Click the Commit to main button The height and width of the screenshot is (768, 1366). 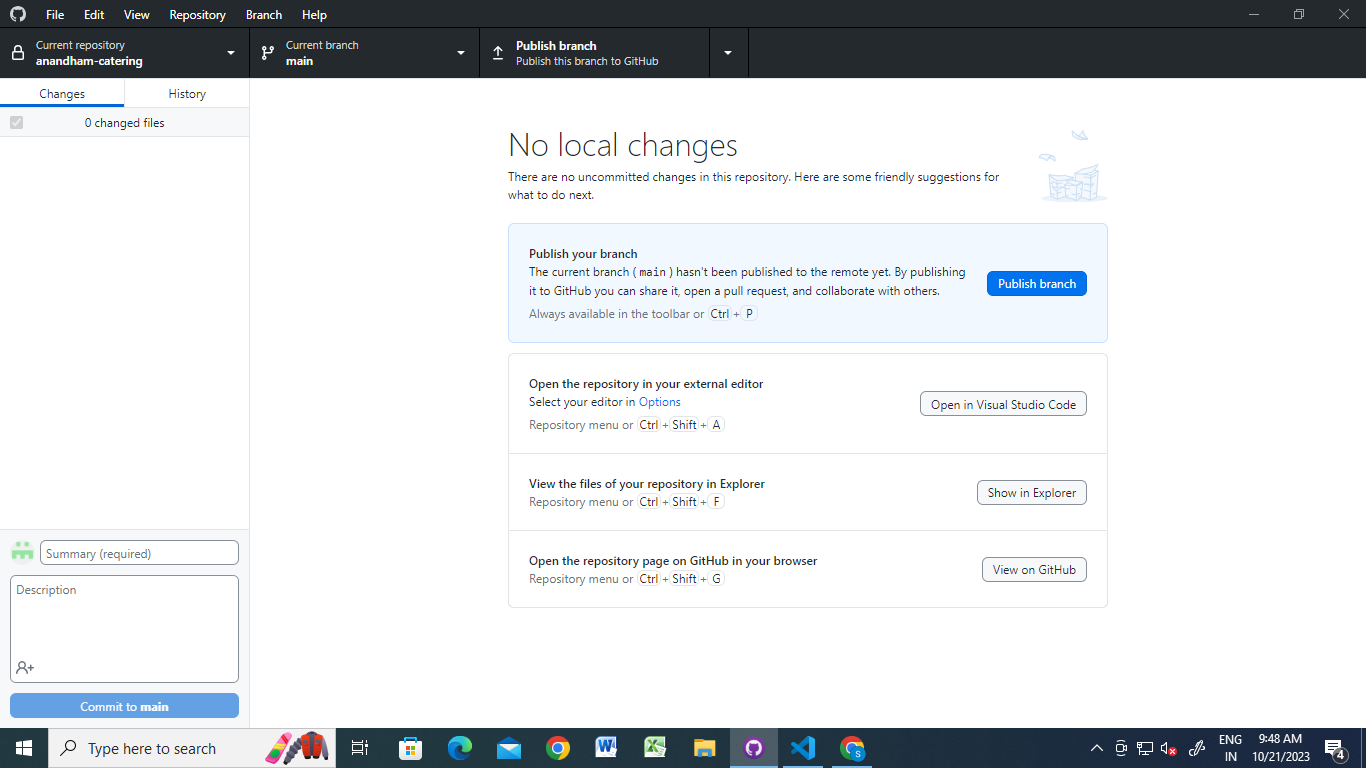tap(124, 706)
